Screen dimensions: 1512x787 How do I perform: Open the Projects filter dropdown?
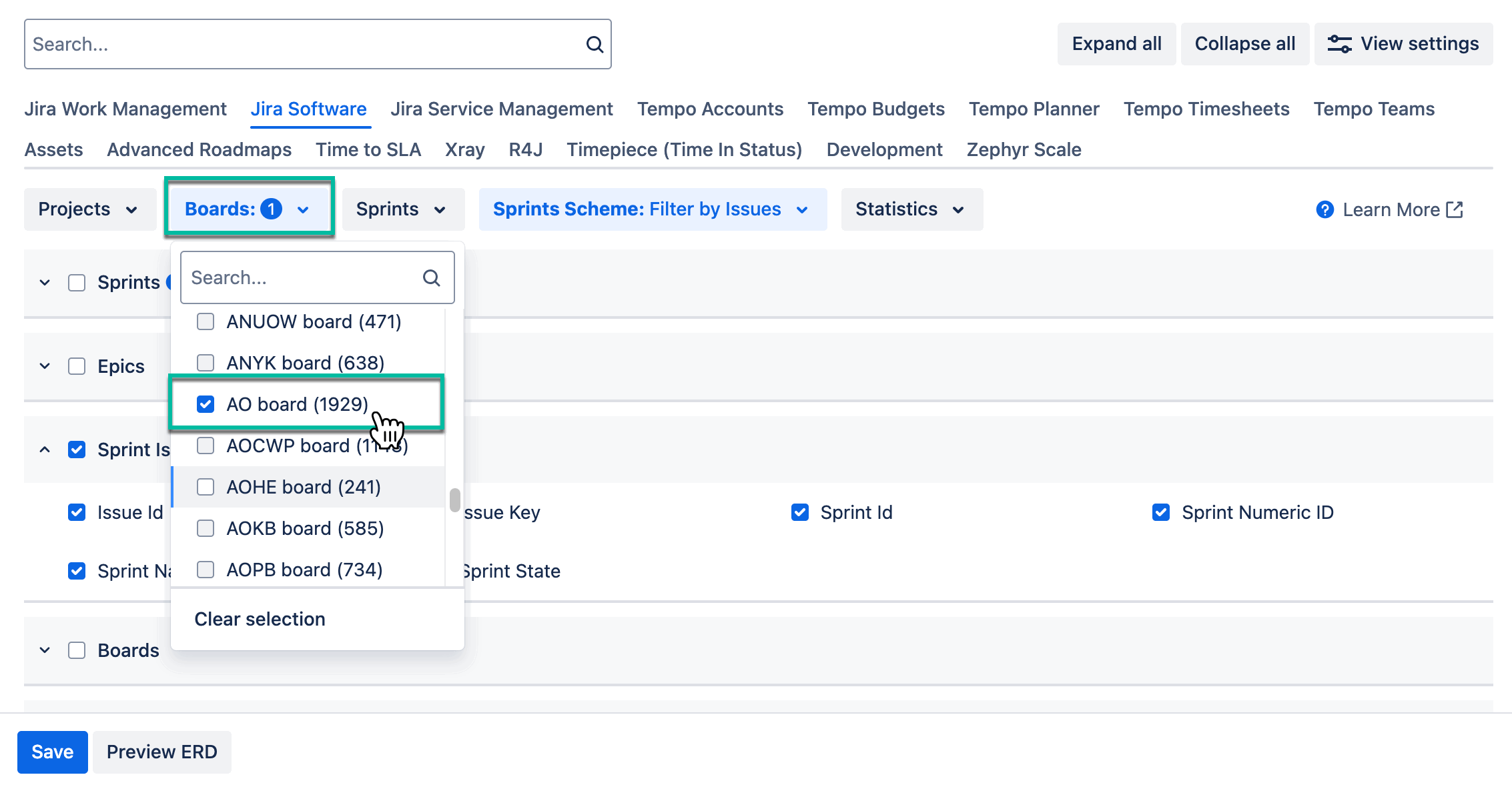tap(89, 209)
